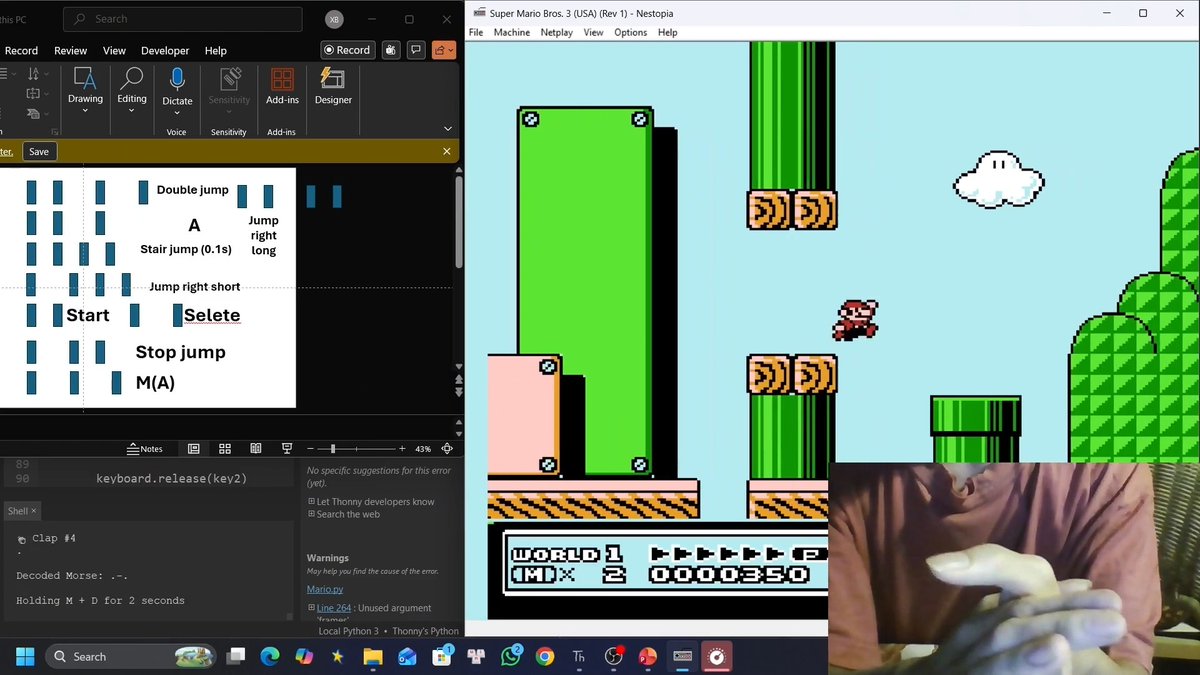The image size is (1200, 675).
Task: Dismiss the yellow message bar
Action: click(447, 151)
